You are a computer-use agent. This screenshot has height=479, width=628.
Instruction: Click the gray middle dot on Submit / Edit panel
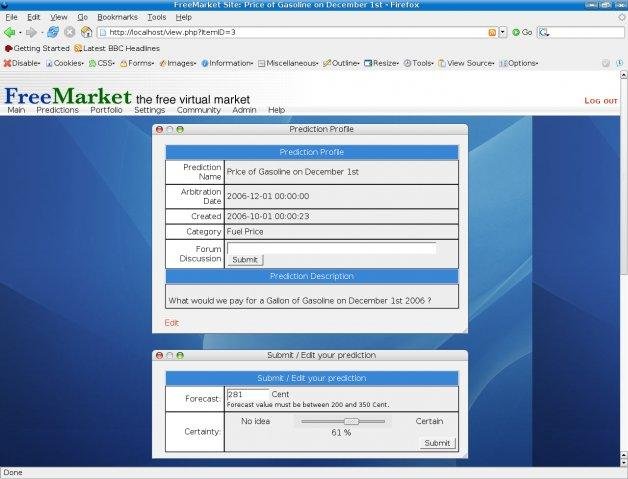click(170, 355)
